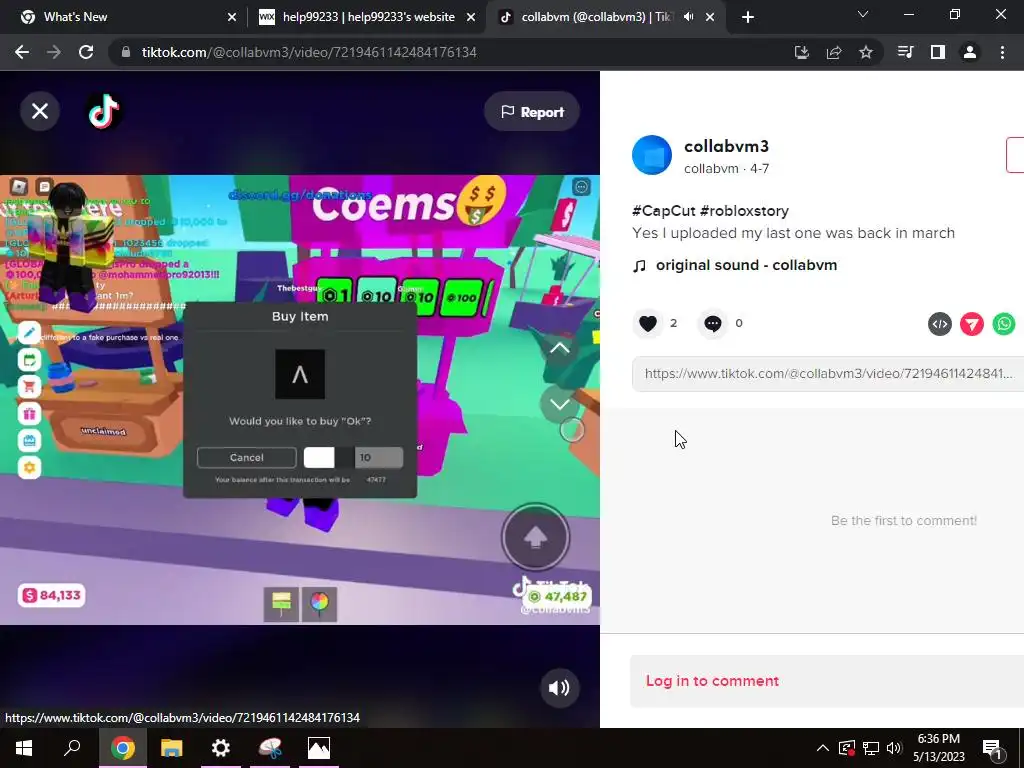The image size is (1024, 768).
Task: Click the embed code icon
Action: coord(940,324)
